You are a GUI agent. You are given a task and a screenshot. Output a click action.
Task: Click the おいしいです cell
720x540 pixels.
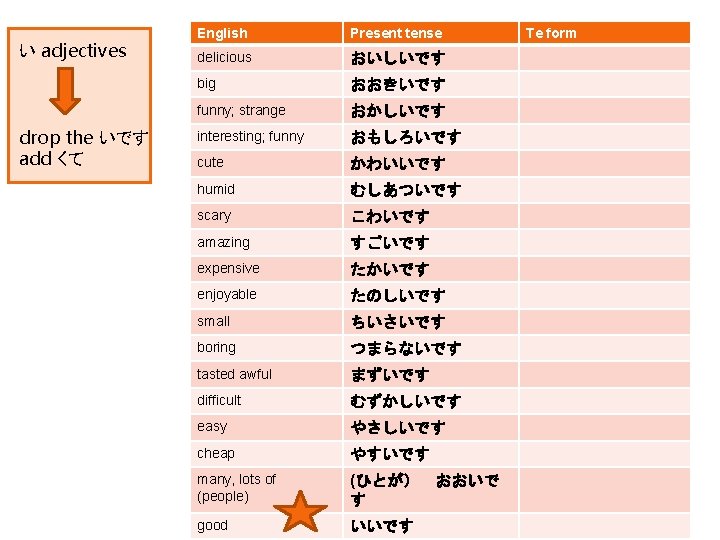(431, 58)
